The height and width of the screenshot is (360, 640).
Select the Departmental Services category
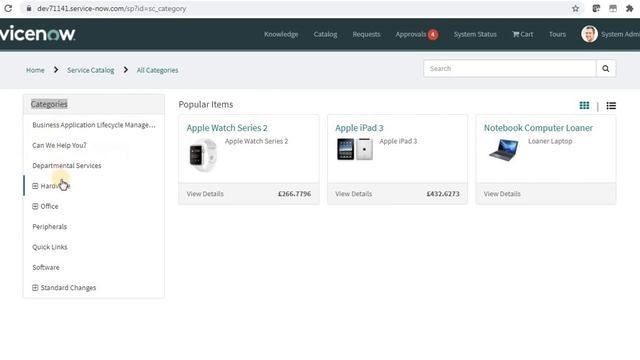(x=67, y=166)
